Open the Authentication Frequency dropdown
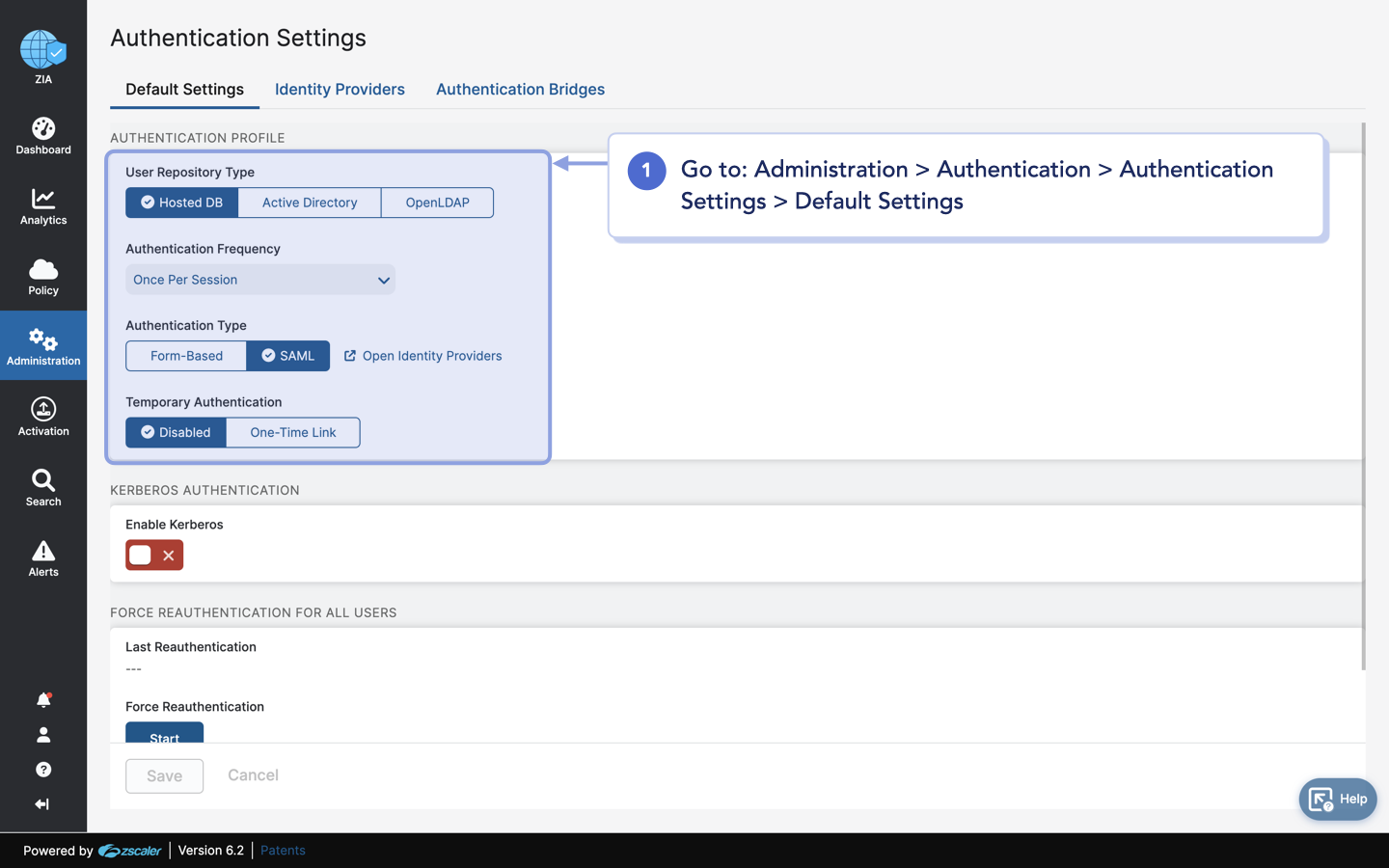Screen dimensions: 1389x868 260,280
